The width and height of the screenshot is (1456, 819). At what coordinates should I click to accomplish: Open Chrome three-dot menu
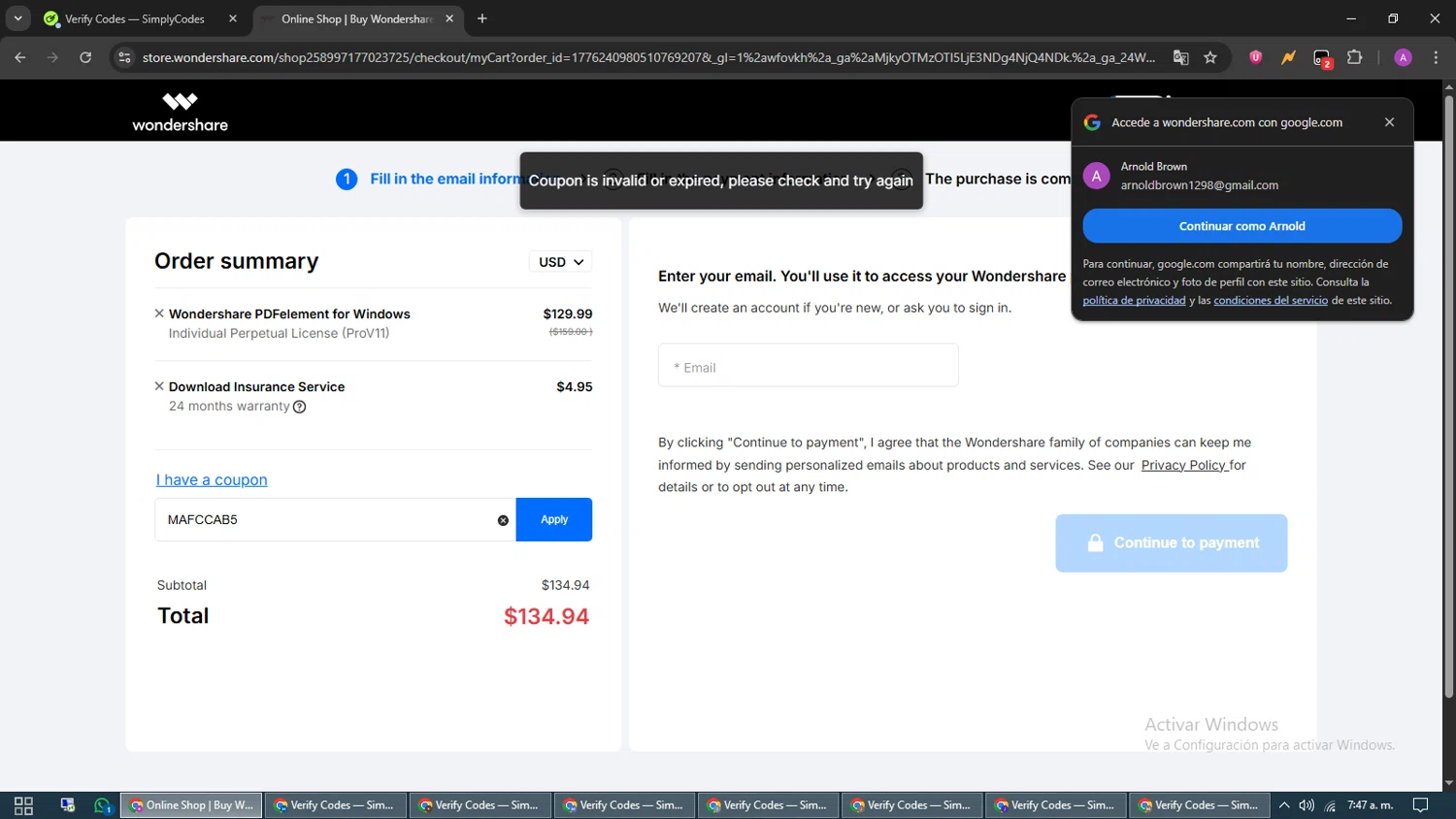click(1436, 57)
